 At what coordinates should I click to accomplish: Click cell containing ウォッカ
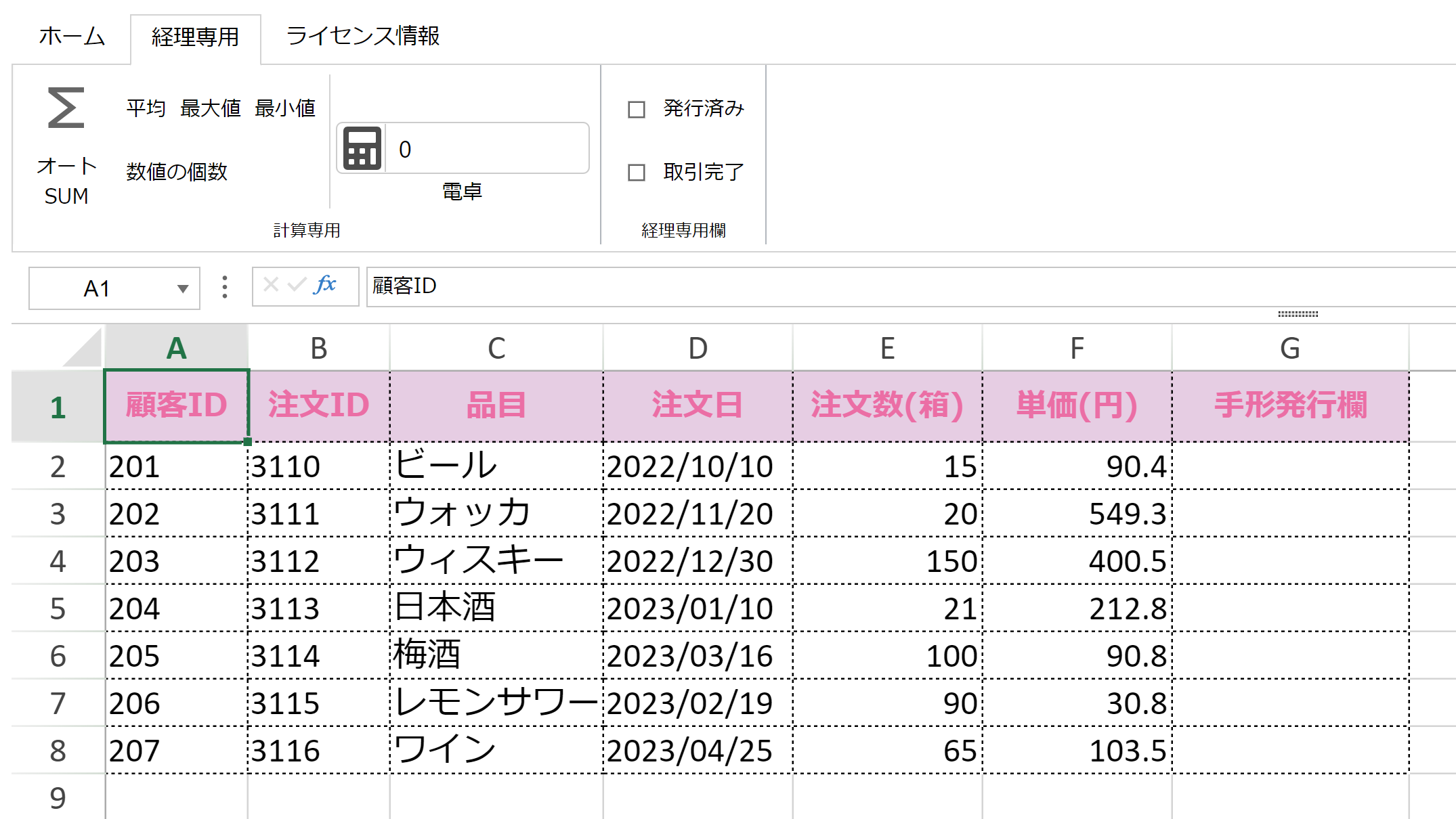pos(496,514)
